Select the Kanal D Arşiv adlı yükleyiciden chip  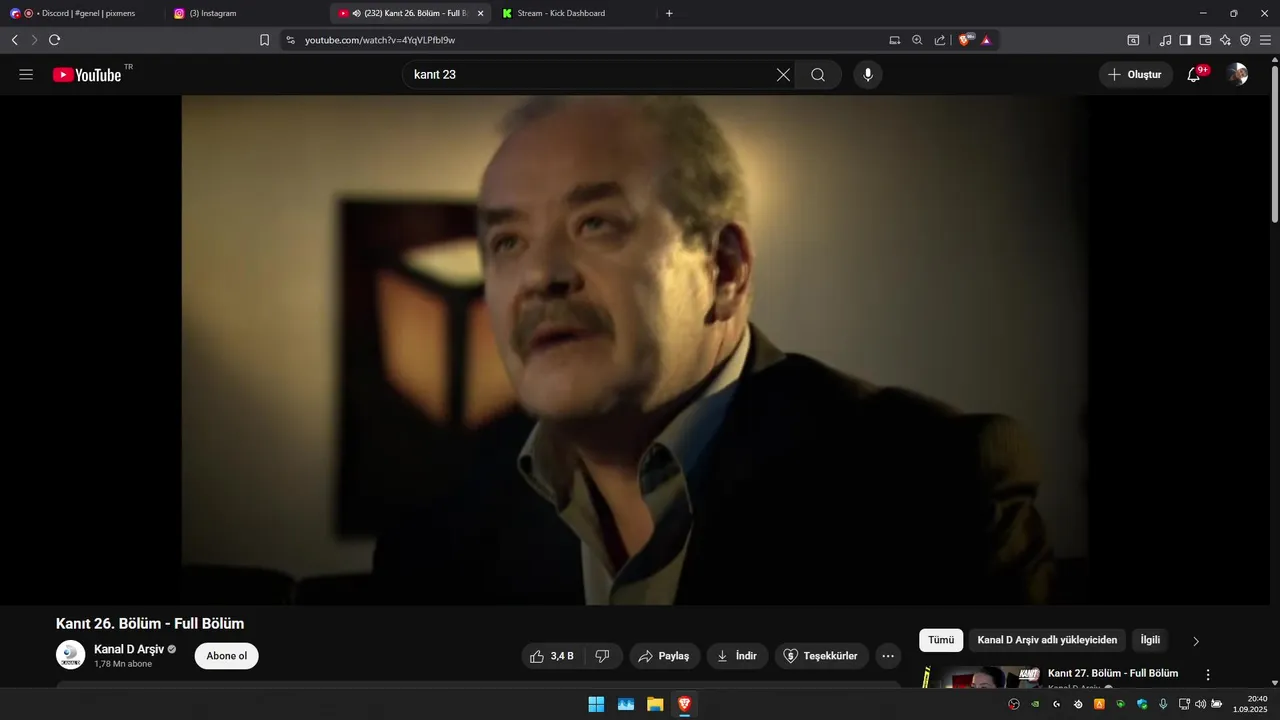[1047, 640]
